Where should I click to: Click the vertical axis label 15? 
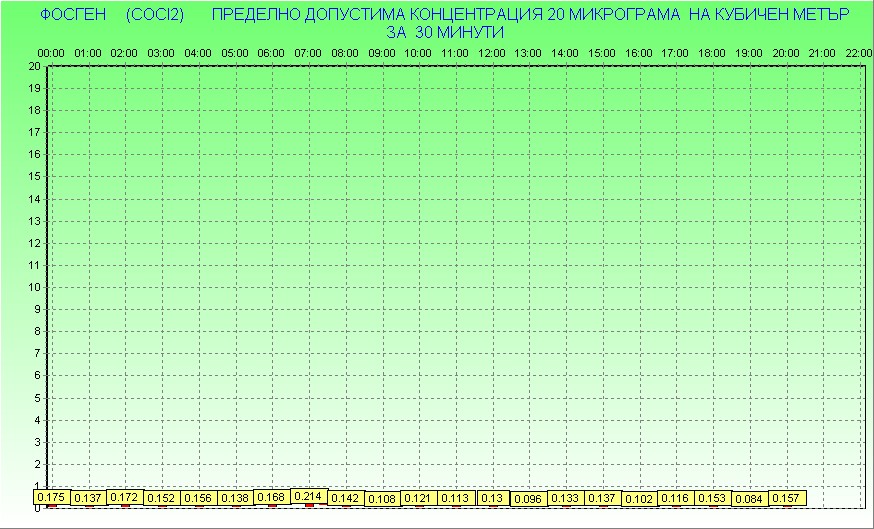click(x=35, y=177)
